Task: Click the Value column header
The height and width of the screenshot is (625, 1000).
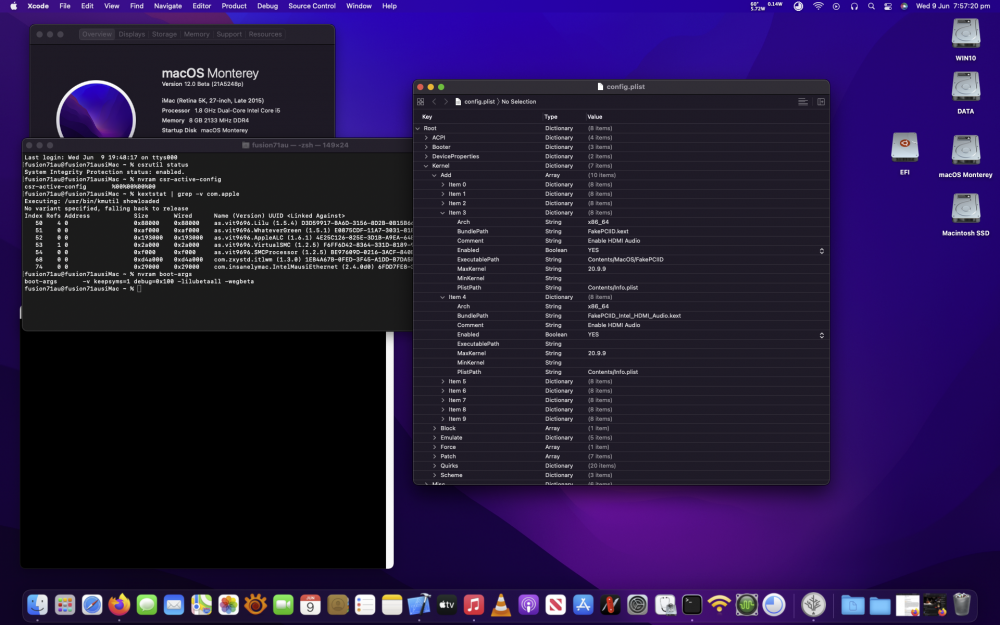Action: [595, 117]
